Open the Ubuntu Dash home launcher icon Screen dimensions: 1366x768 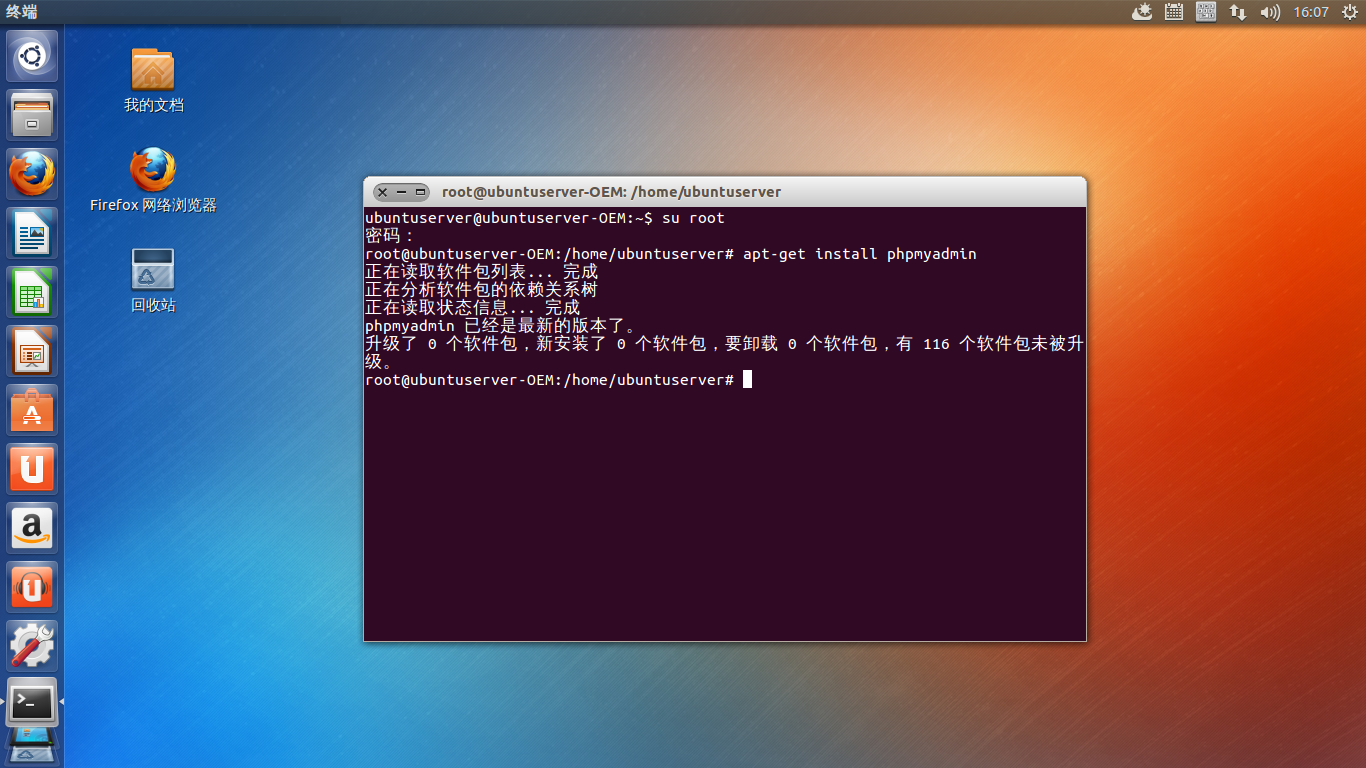click(32, 56)
